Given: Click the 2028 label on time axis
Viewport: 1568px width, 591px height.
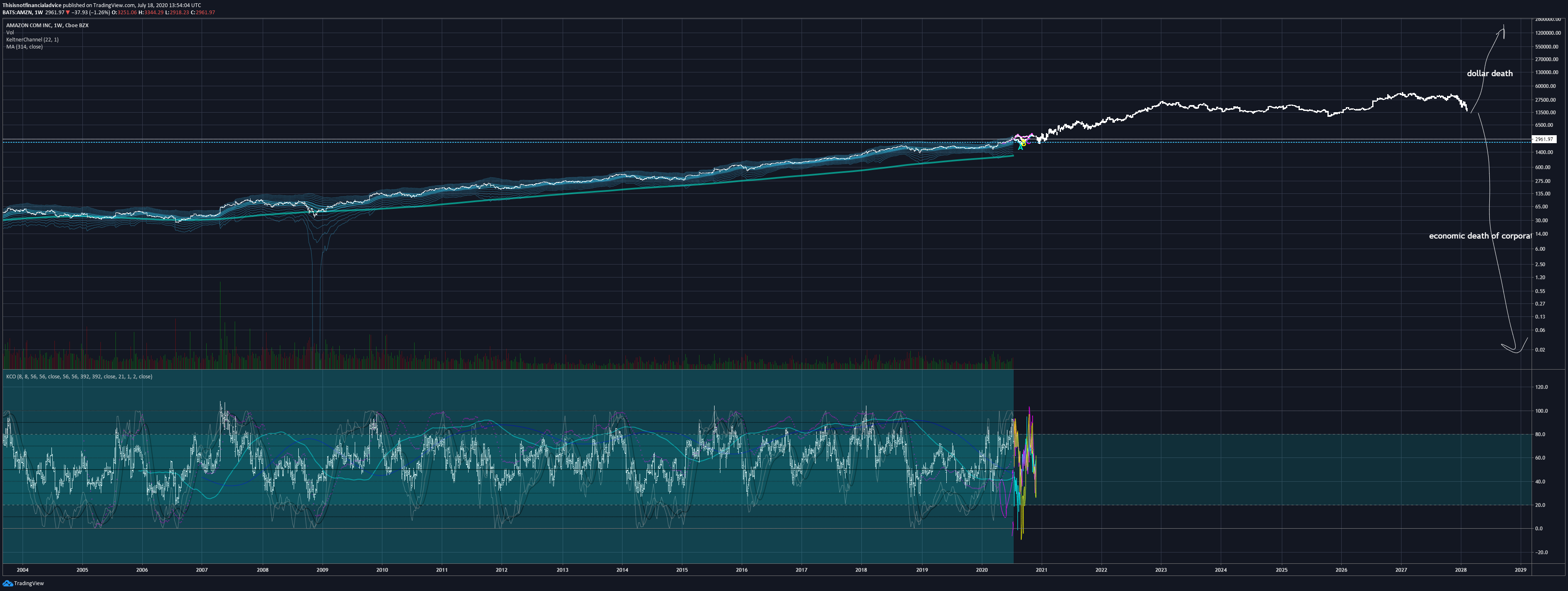Looking at the screenshot, I should (x=1460, y=570).
